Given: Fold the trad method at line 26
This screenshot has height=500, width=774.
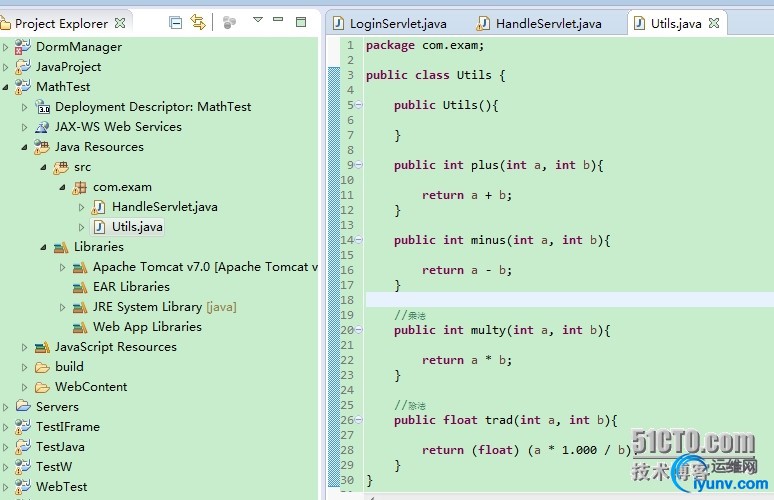Looking at the screenshot, I should click(359, 420).
